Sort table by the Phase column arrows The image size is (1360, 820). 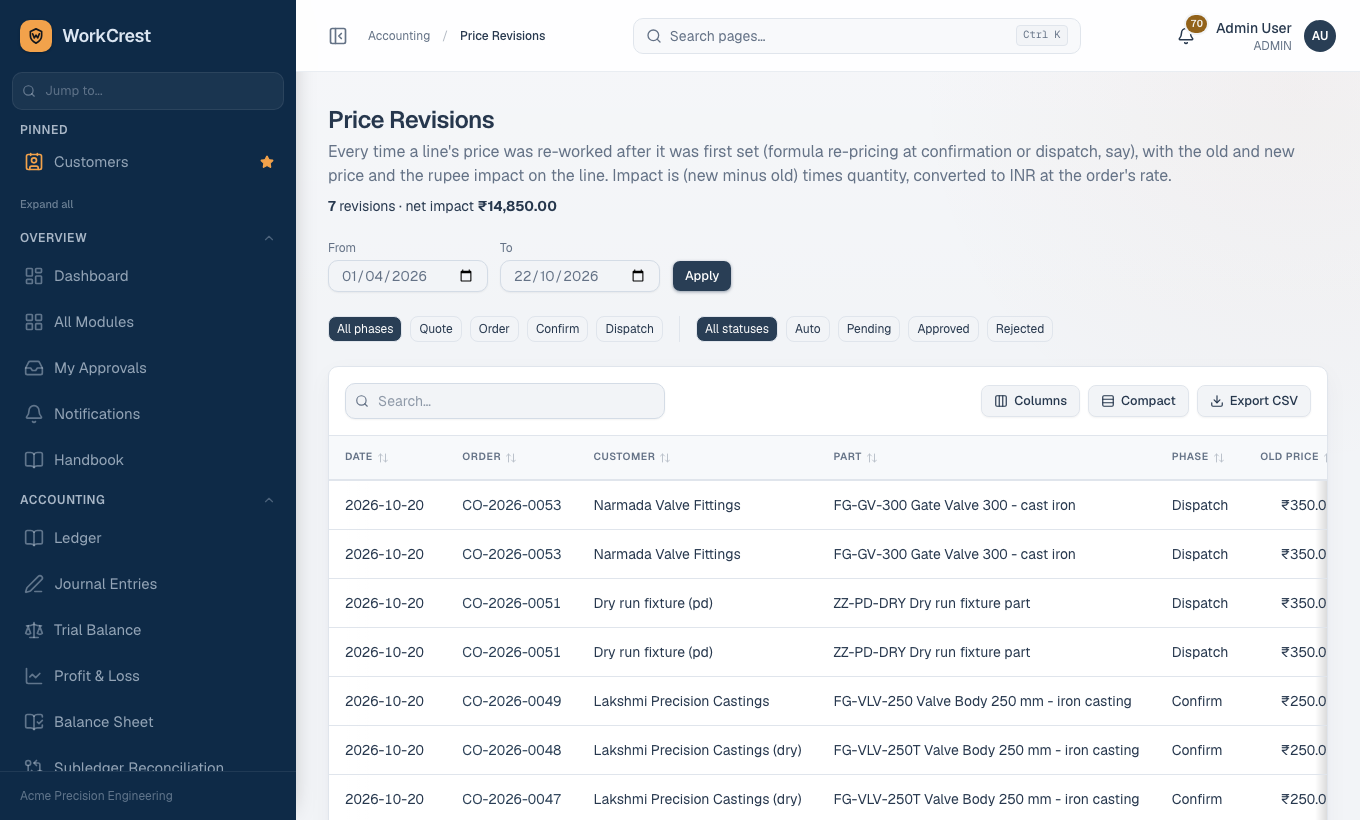(x=1219, y=457)
